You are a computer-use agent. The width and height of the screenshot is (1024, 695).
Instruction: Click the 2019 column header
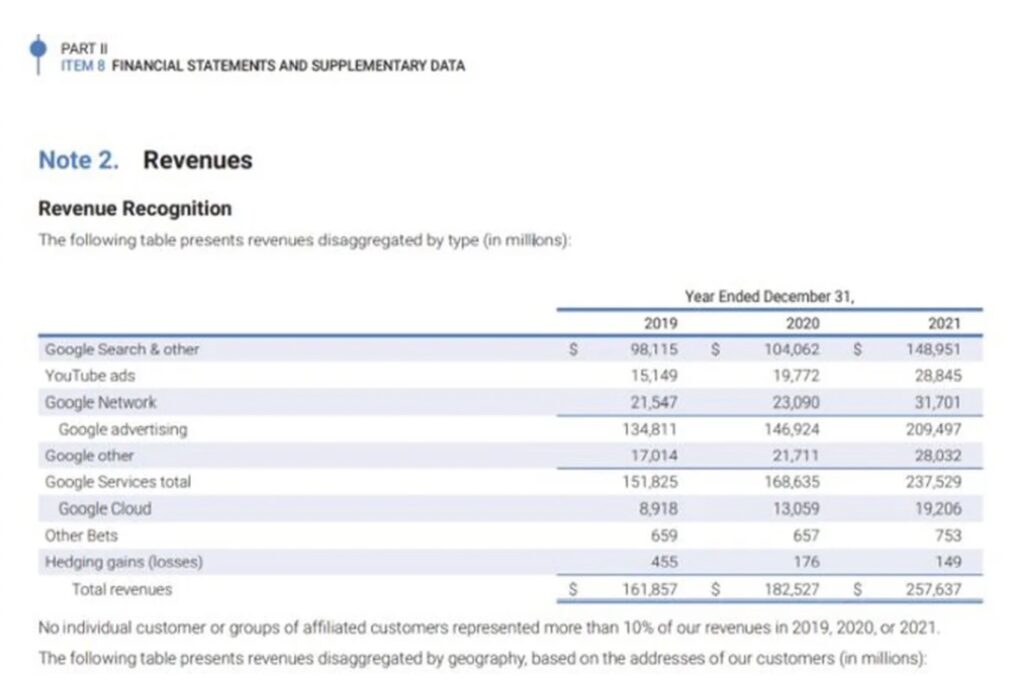660,323
